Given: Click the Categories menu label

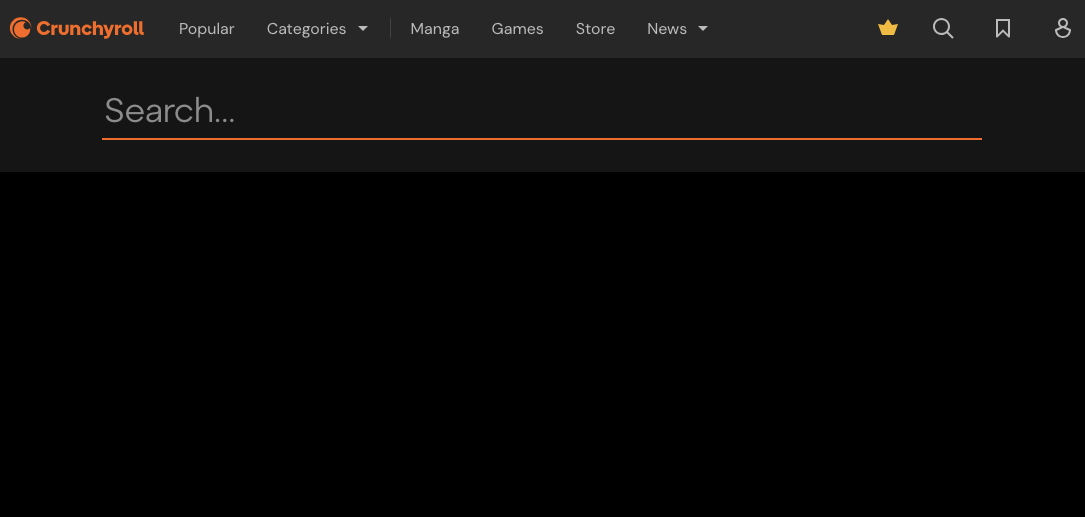Looking at the screenshot, I should pos(306,29).
